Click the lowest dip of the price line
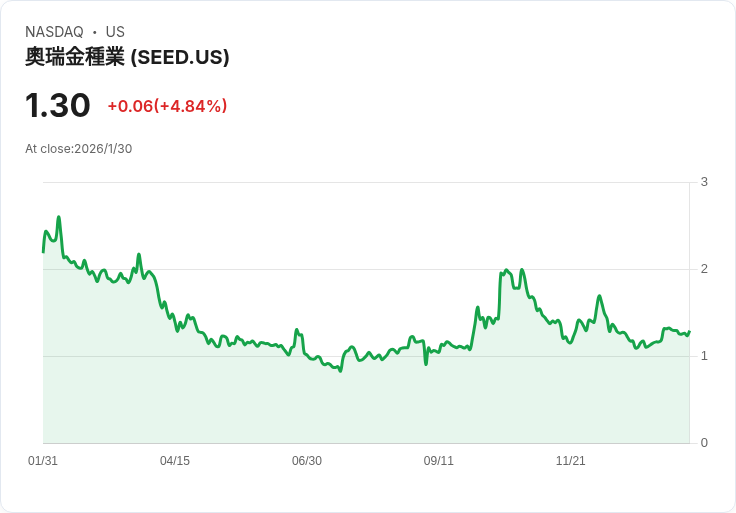This screenshot has width=736, height=513. (340, 371)
